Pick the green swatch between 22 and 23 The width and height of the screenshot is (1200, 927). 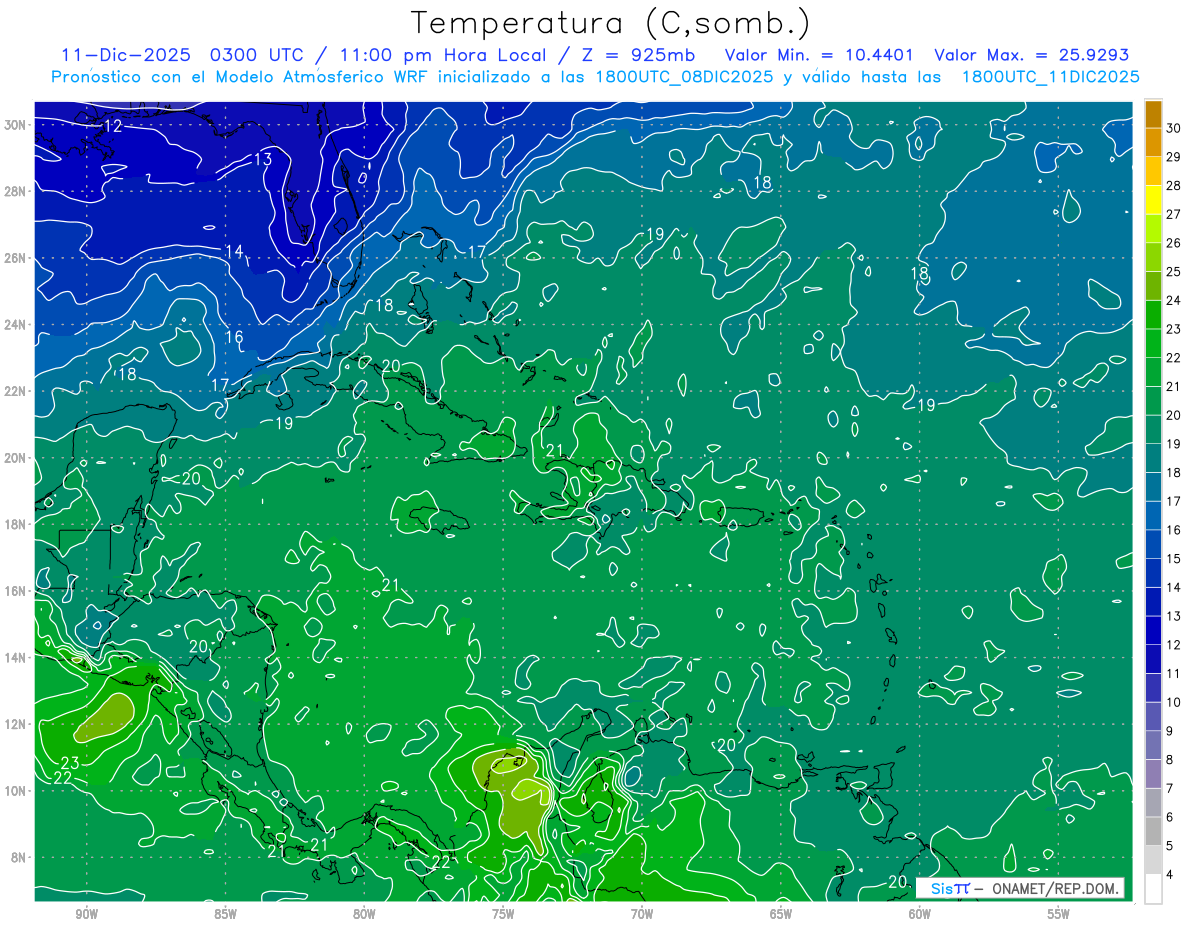click(1153, 343)
